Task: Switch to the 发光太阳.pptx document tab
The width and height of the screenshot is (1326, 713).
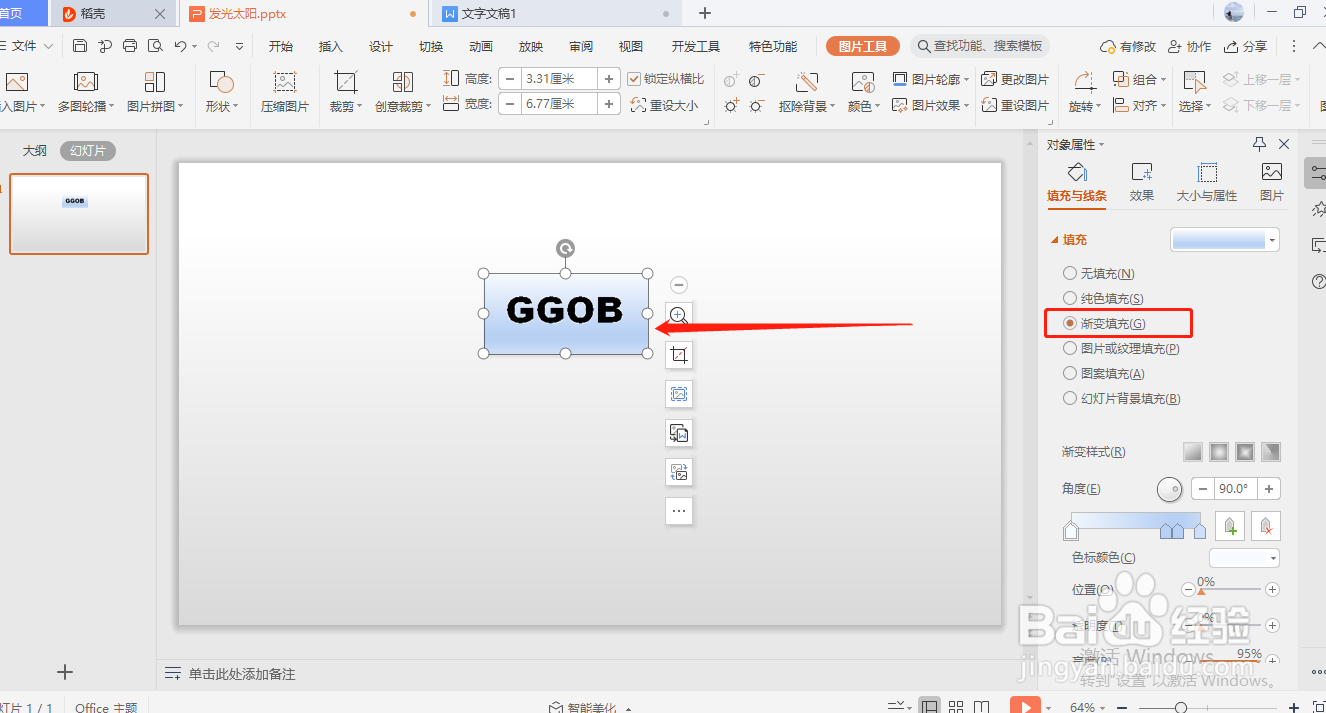Action: pyautogui.click(x=245, y=15)
